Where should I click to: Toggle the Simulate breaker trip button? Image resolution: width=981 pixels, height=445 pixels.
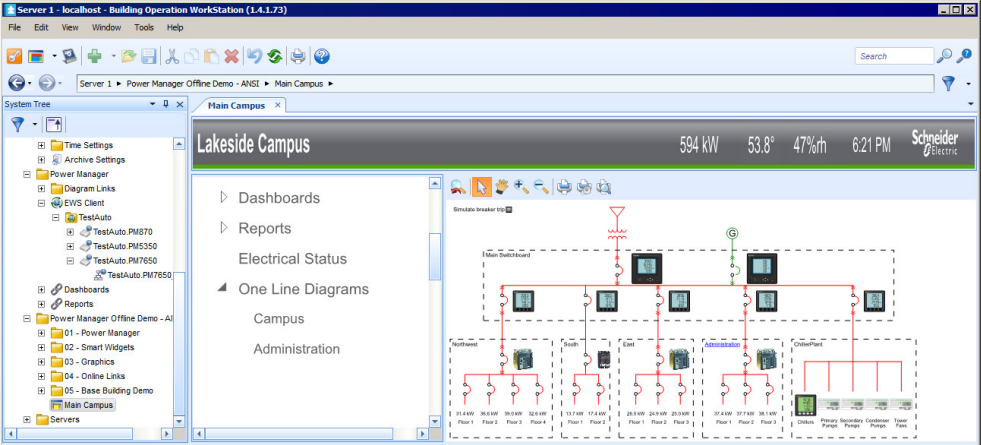point(509,210)
